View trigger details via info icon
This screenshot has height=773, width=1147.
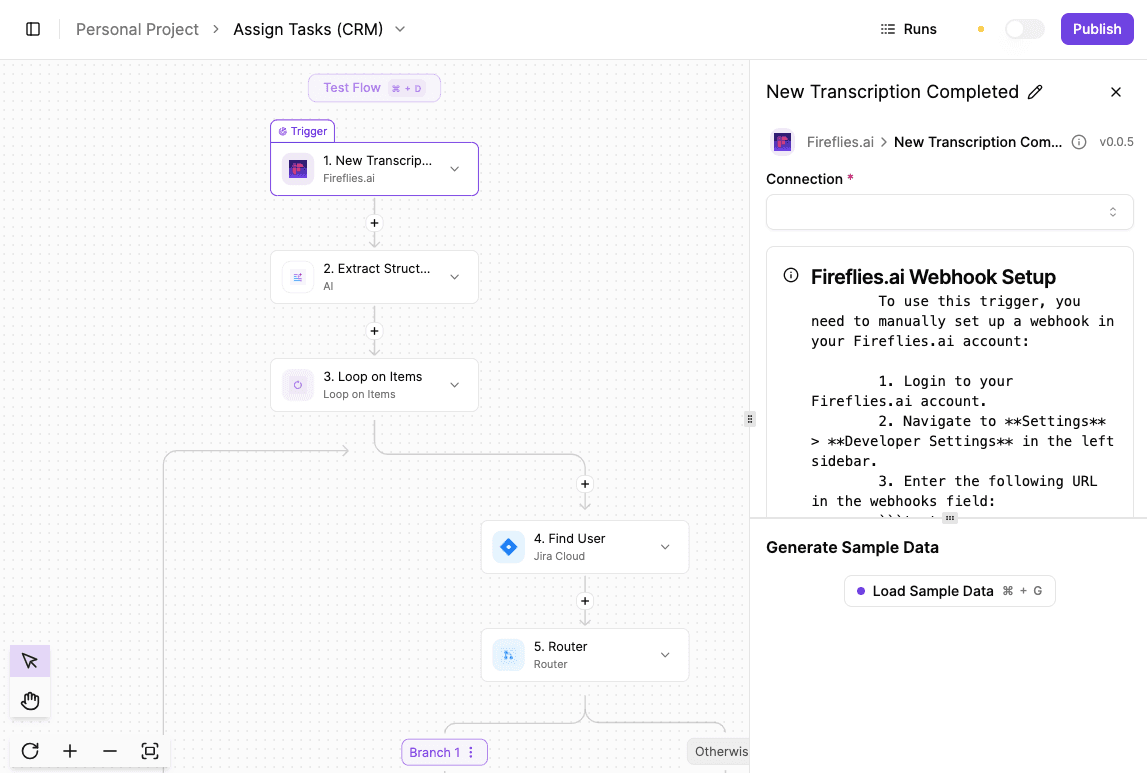click(x=1078, y=142)
